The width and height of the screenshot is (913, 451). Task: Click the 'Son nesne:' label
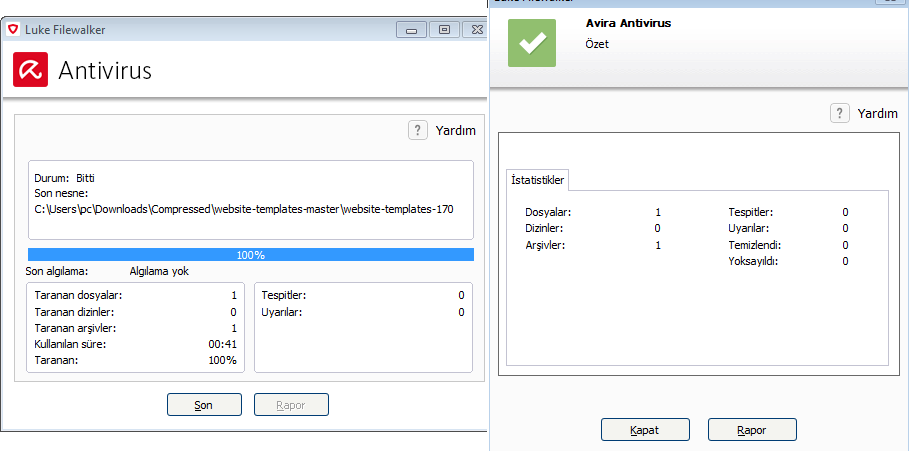pos(61,193)
